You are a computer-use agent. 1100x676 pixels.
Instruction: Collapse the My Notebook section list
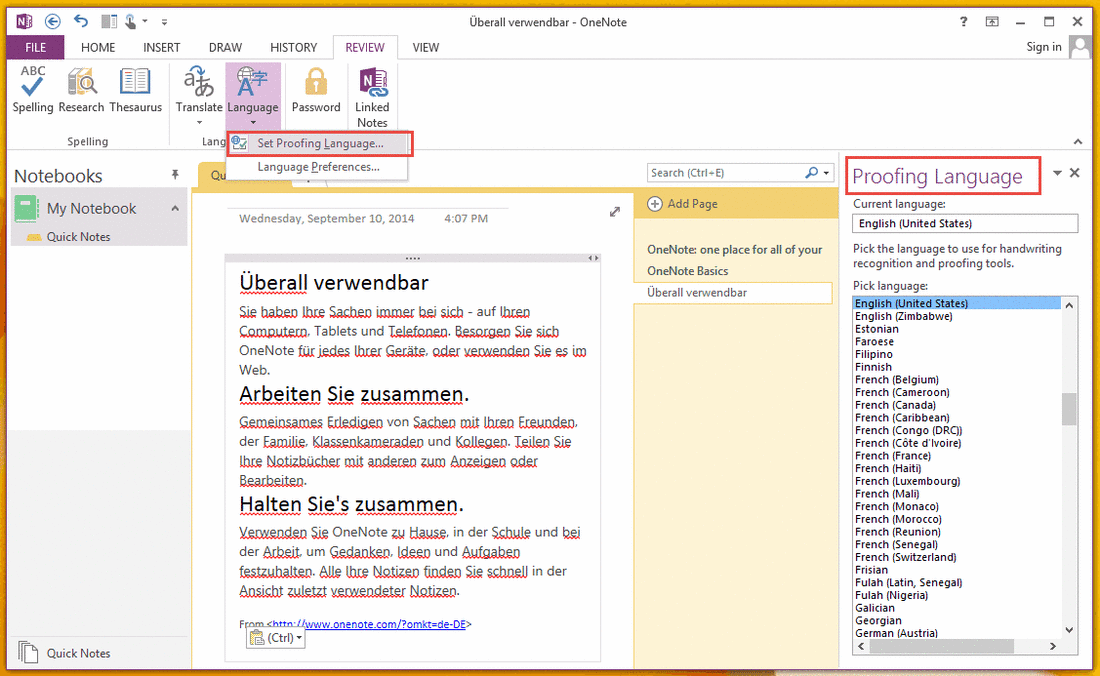(175, 208)
